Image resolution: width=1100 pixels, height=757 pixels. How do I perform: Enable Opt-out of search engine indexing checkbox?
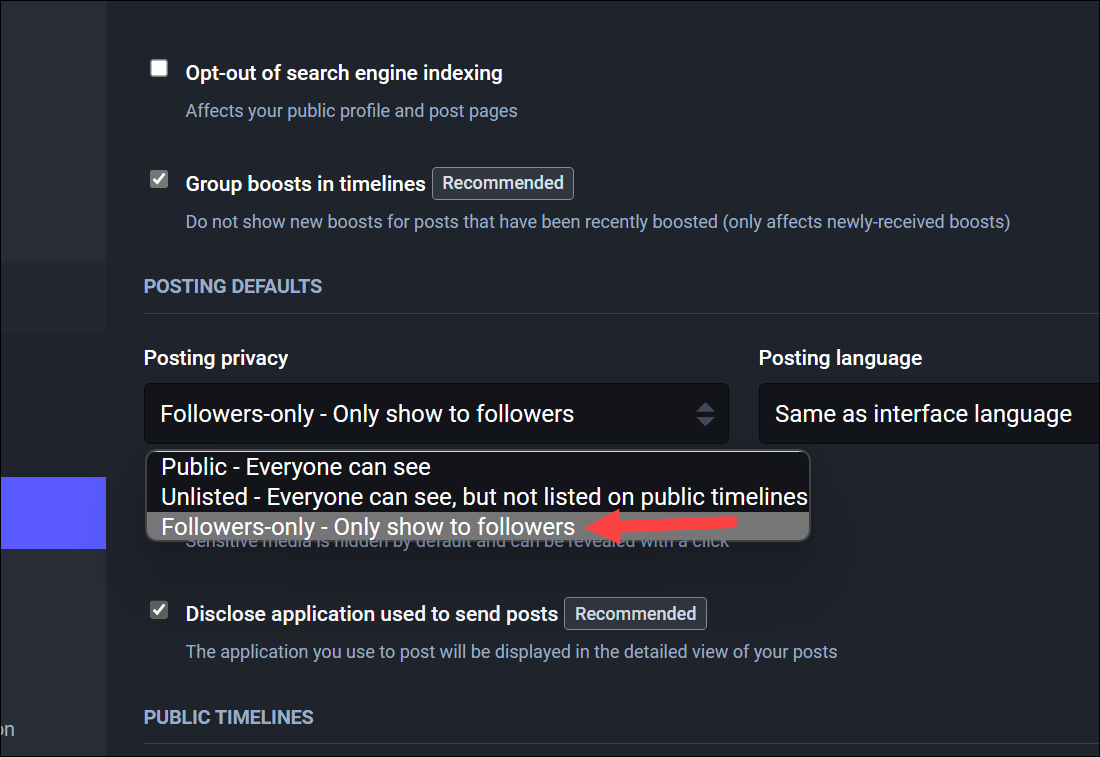[159, 69]
